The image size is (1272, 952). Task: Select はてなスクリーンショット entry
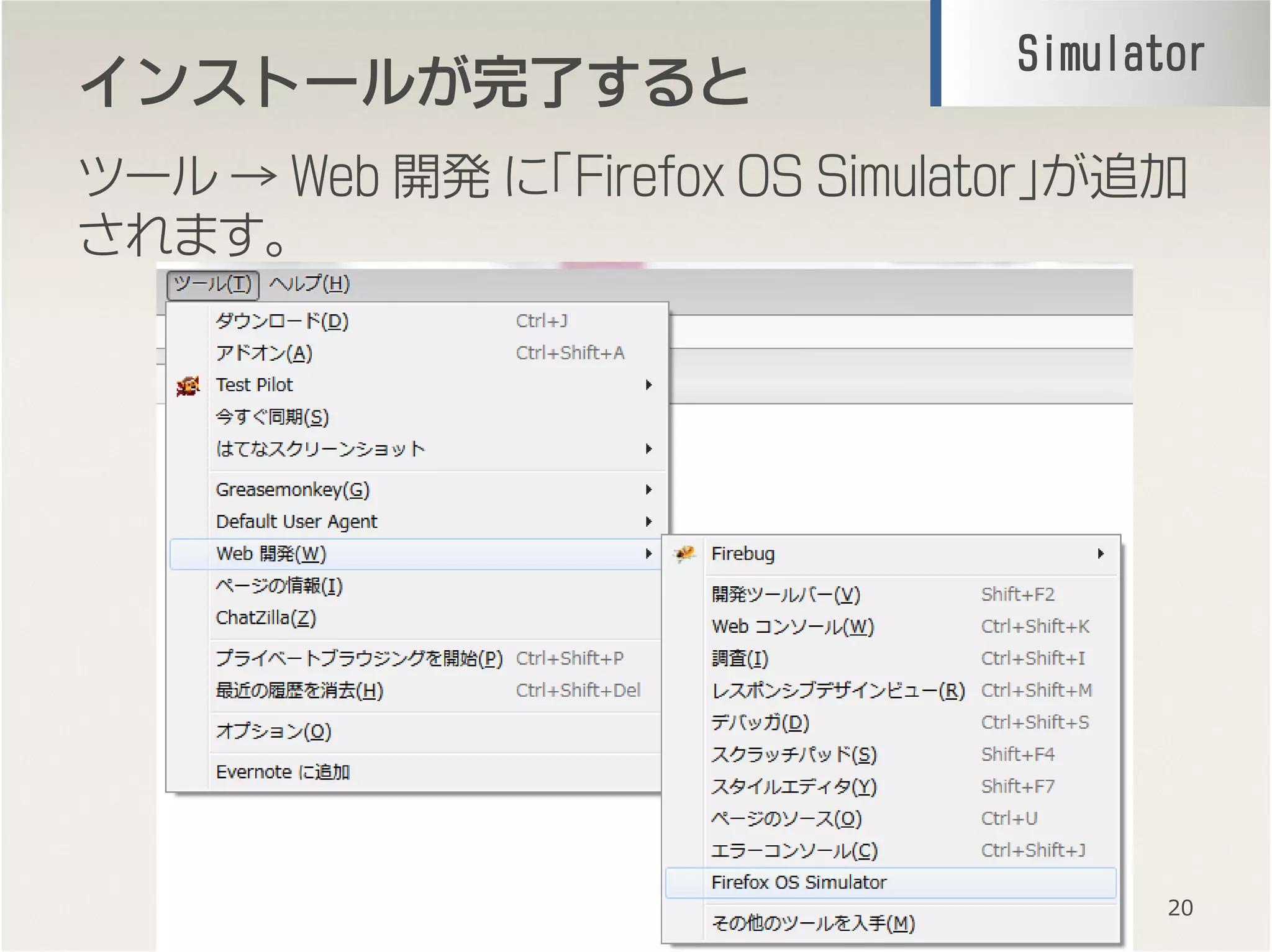[x=320, y=448]
